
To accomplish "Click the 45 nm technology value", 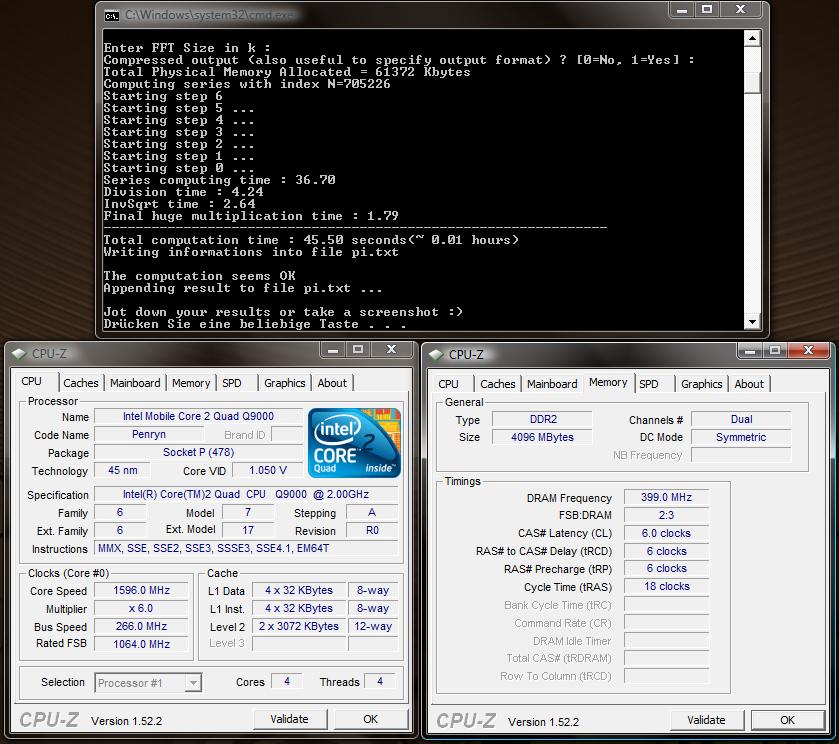I will [123, 470].
